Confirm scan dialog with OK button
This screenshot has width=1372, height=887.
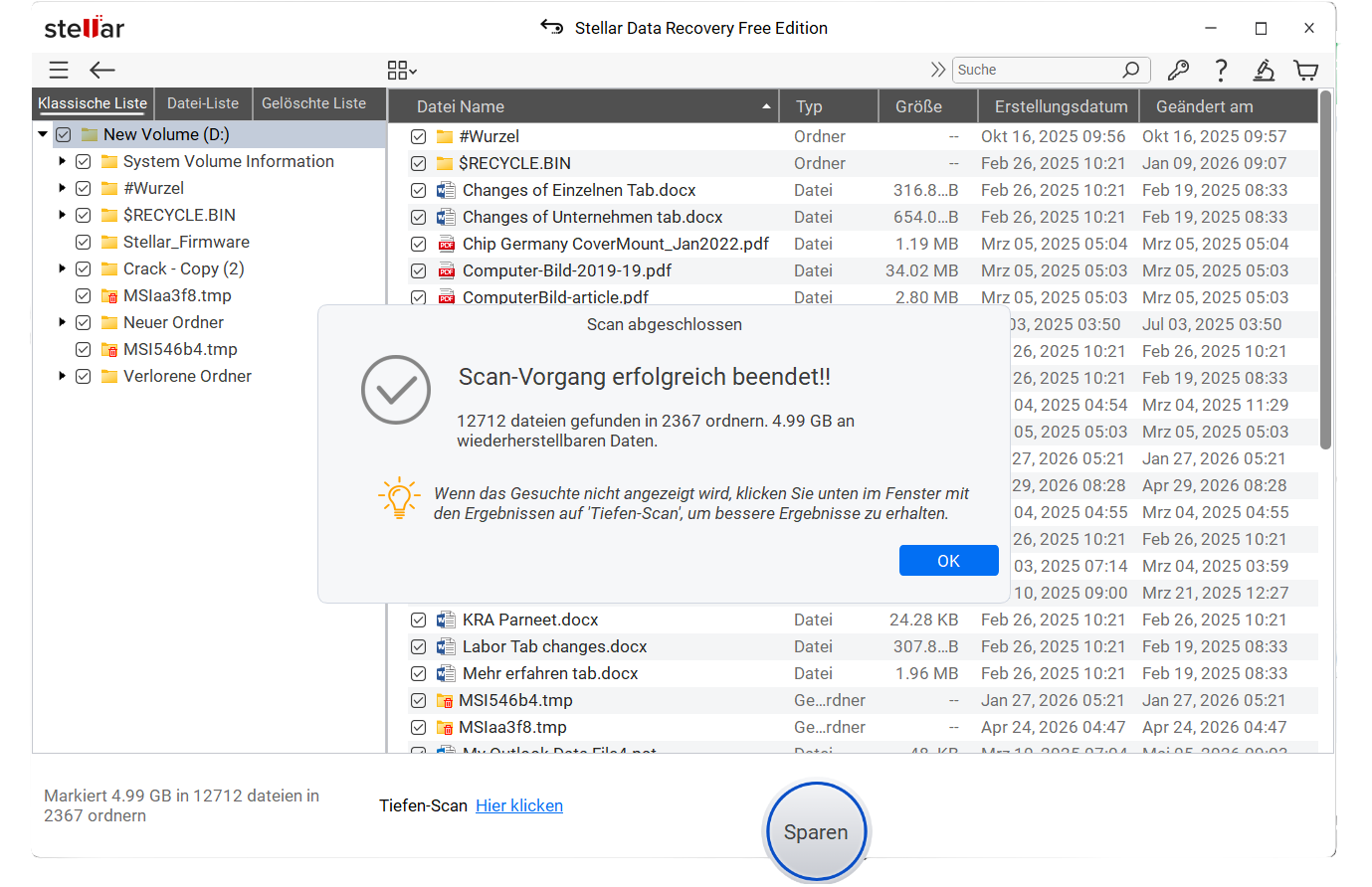click(949, 561)
